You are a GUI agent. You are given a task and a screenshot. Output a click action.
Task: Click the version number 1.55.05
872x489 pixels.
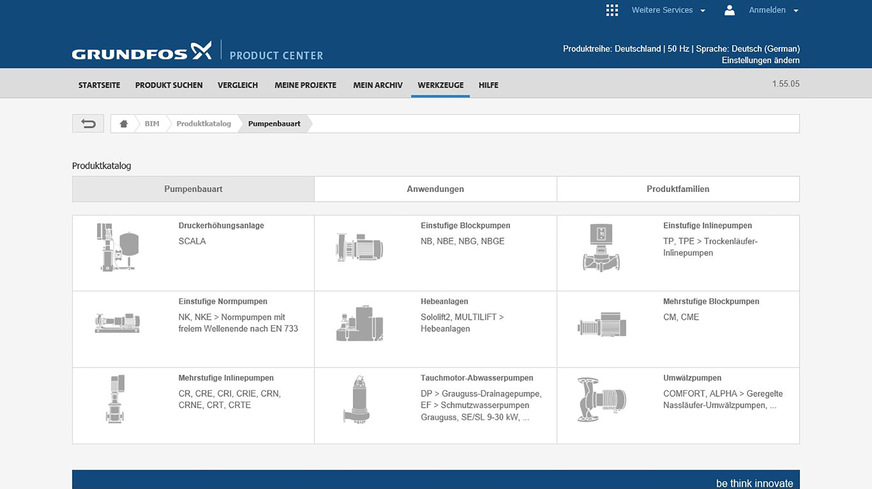[x=785, y=83]
